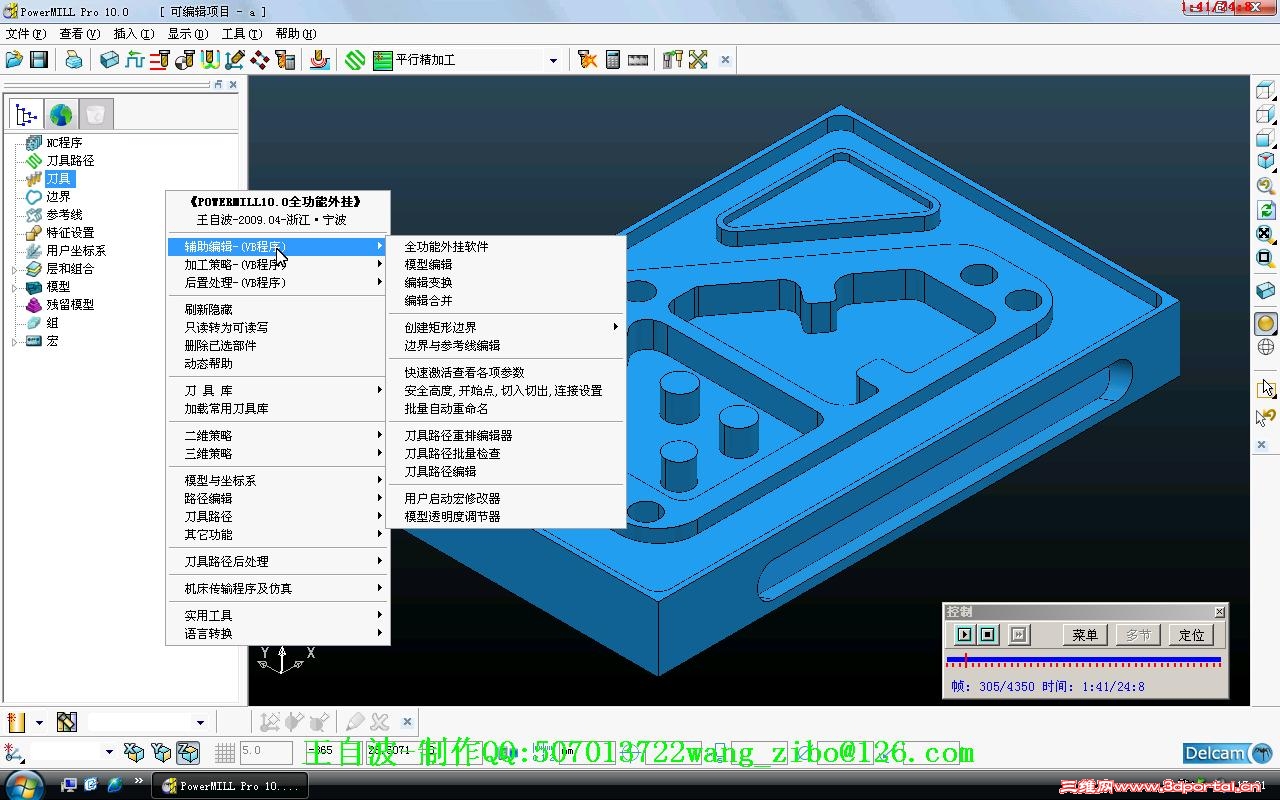
Task: Open the 插入 menu
Action: [x=134, y=33]
